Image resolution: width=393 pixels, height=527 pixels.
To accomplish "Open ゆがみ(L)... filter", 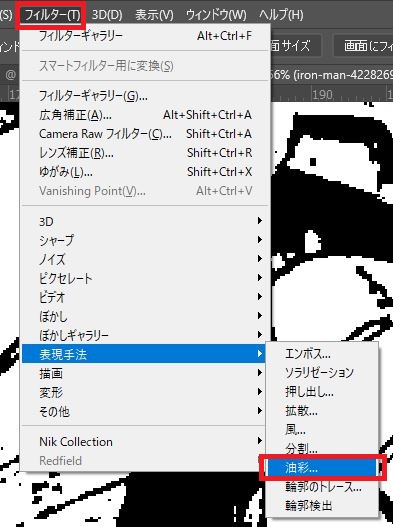I will point(145,172).
